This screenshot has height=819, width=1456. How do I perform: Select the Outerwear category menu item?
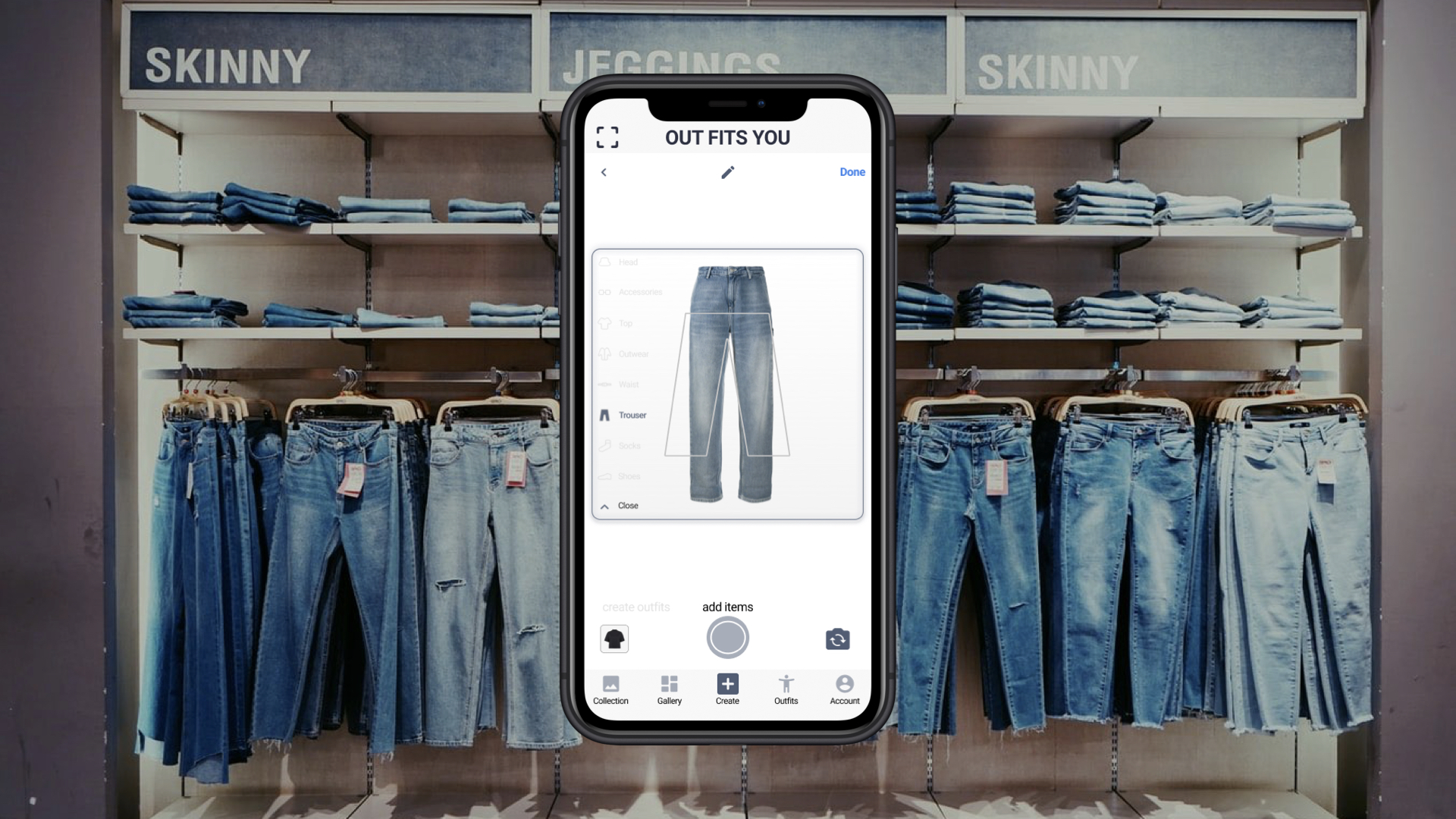634,354
